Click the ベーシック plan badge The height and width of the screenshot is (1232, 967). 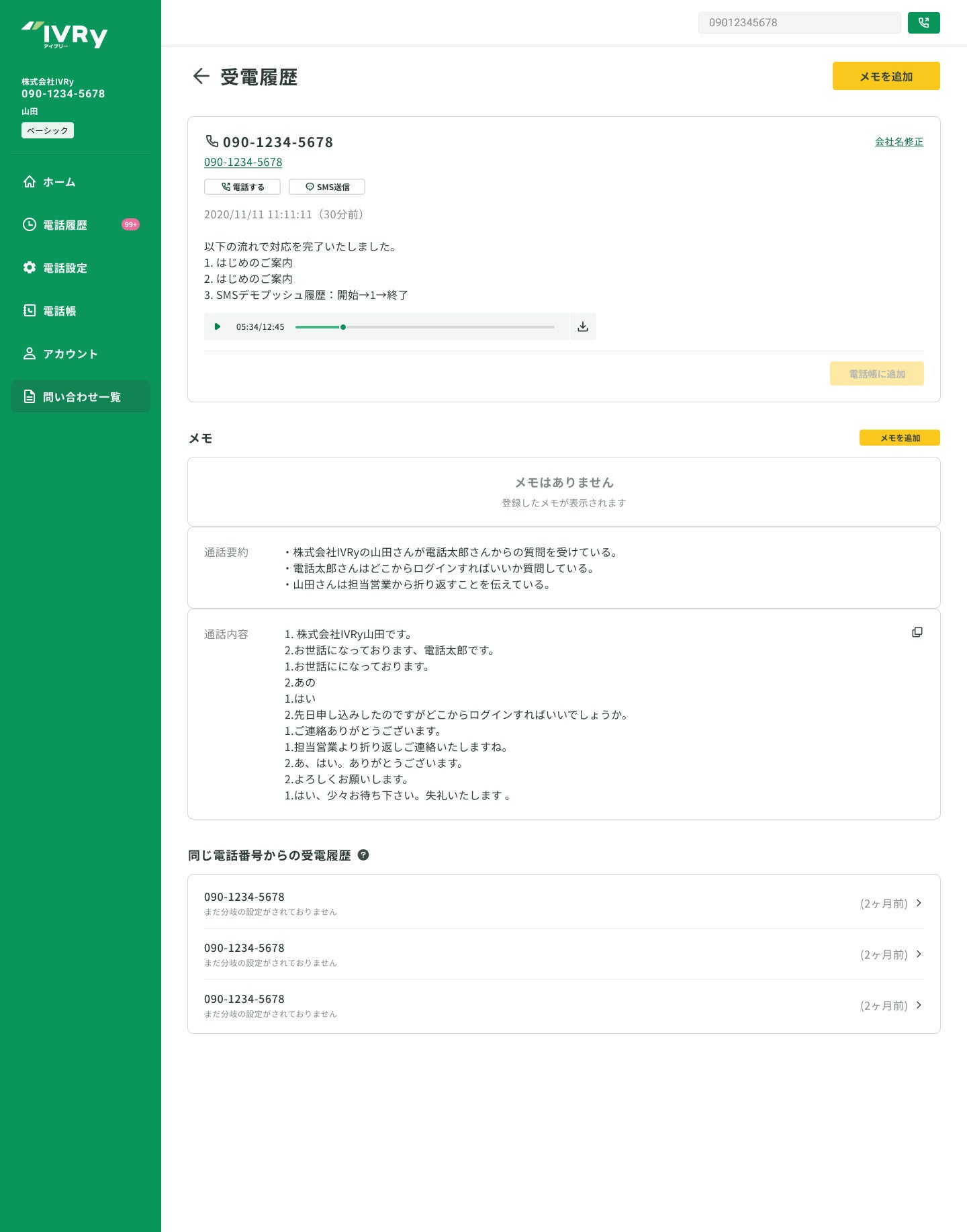(x=48, y=130)
